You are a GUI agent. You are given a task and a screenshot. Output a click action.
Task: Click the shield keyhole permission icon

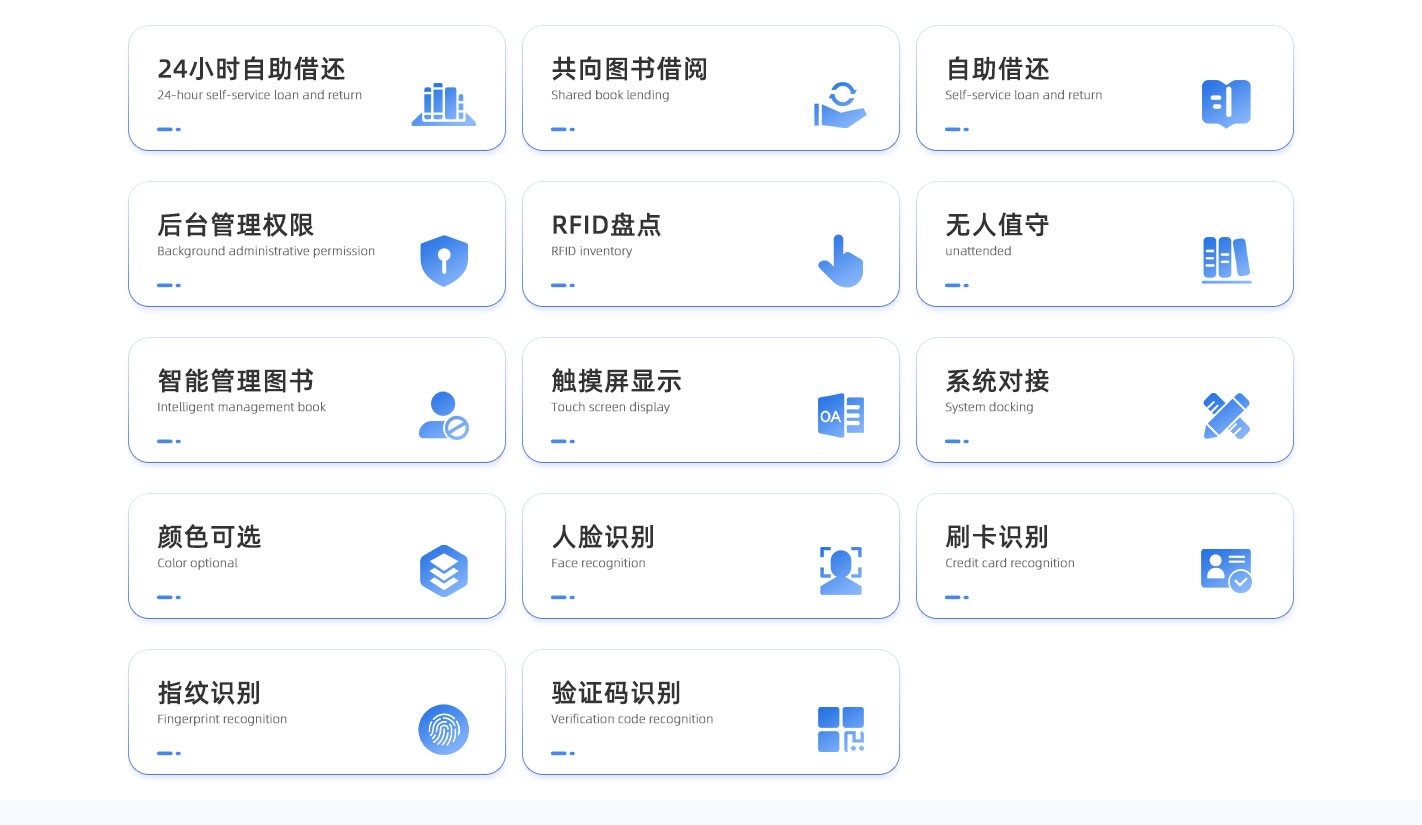(x=444, y=260)
